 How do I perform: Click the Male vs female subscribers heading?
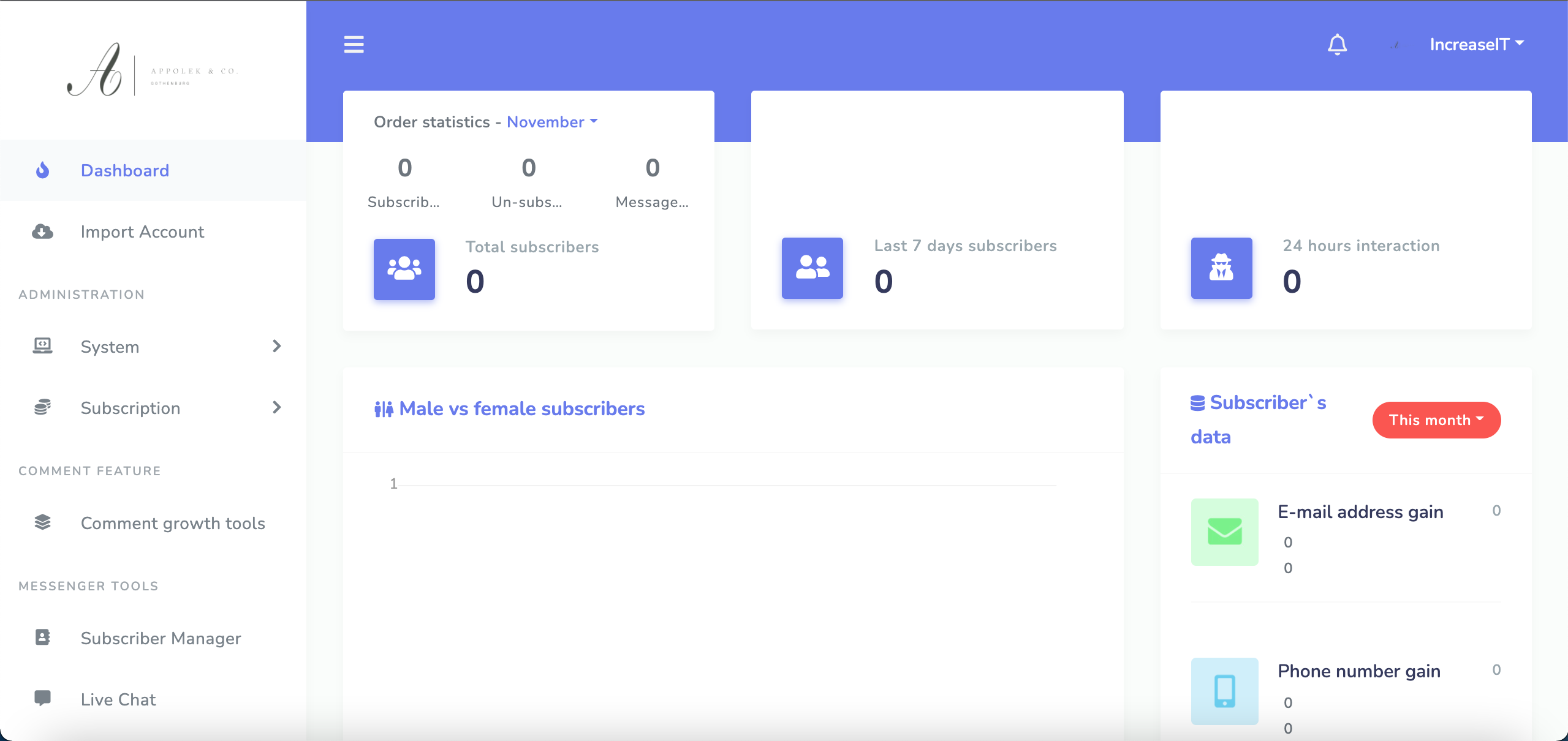pos(521,408)
